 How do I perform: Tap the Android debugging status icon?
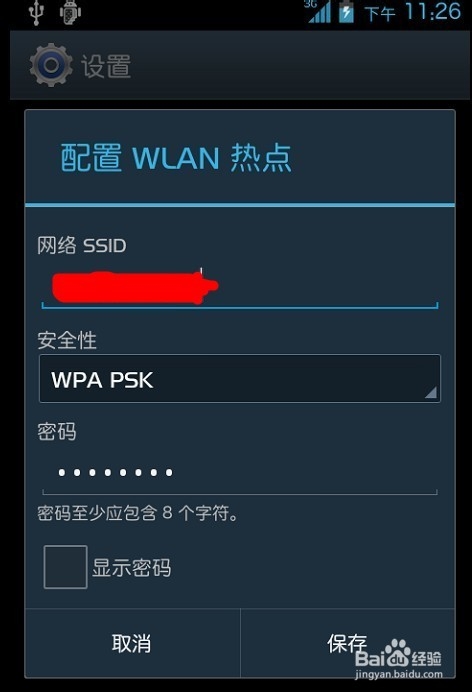(70, 12)
